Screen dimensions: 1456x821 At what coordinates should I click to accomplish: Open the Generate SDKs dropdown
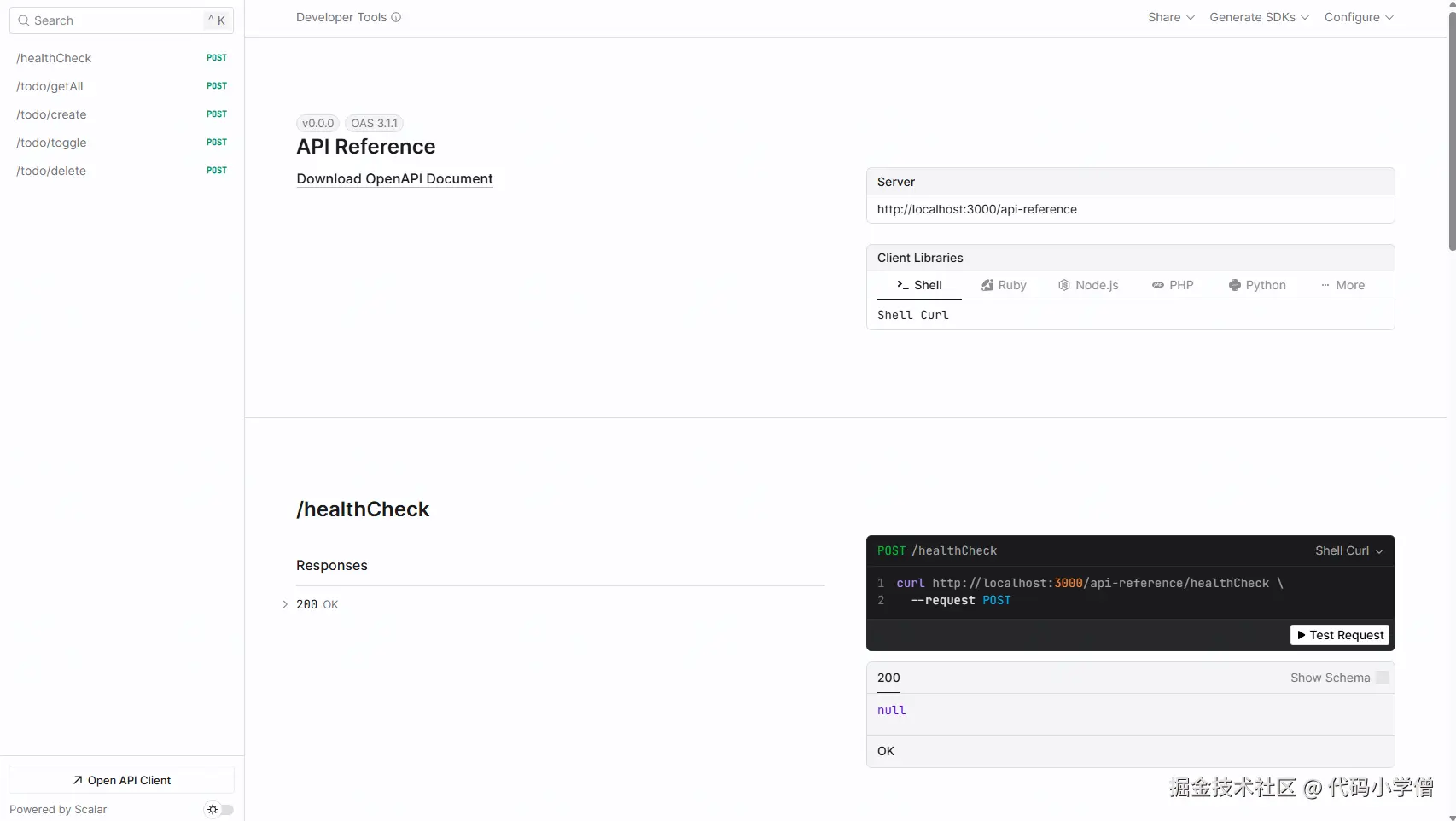pyautogui.click(x=1259, y=17)
